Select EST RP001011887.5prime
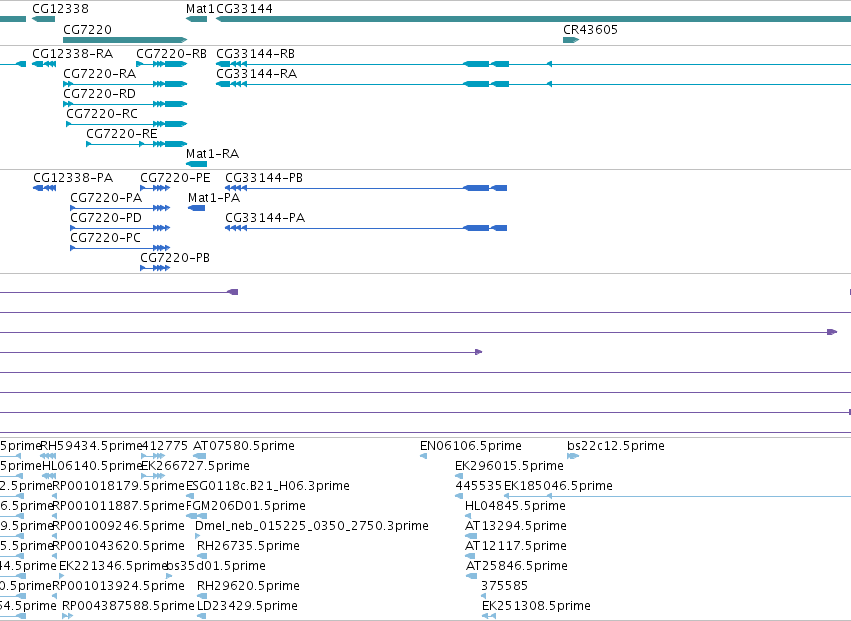 pyautogui.click(x=54, y=516)
